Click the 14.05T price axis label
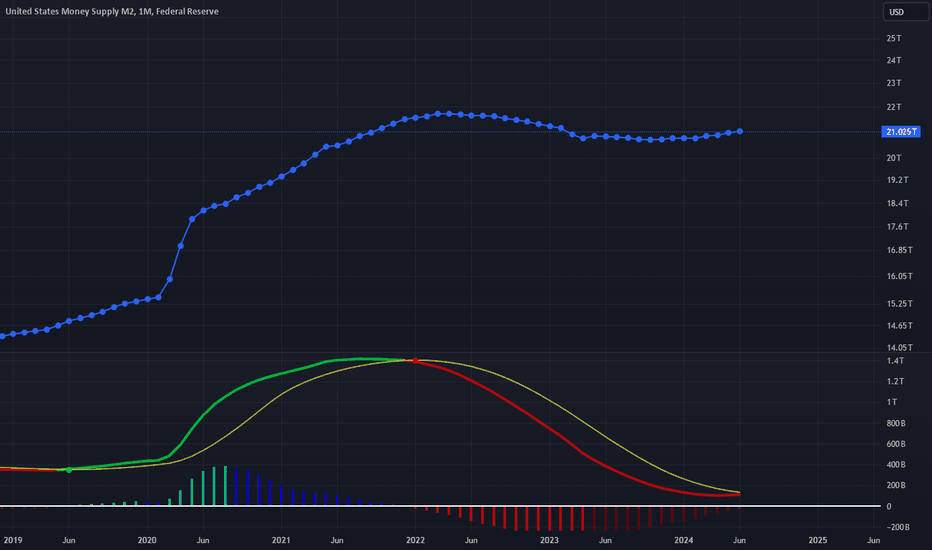 (900, 347)
